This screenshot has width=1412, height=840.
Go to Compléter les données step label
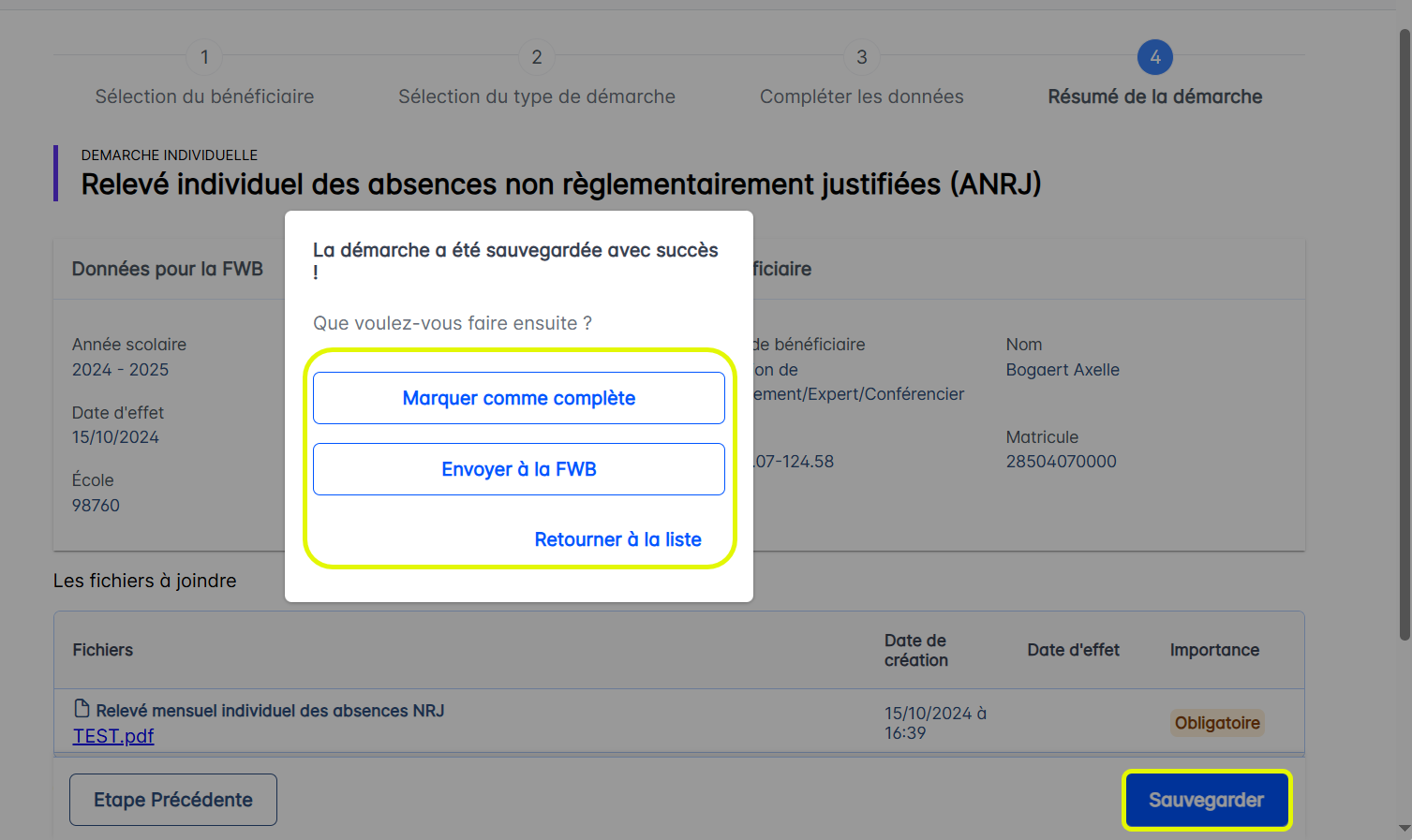click(x=862, y=96)
